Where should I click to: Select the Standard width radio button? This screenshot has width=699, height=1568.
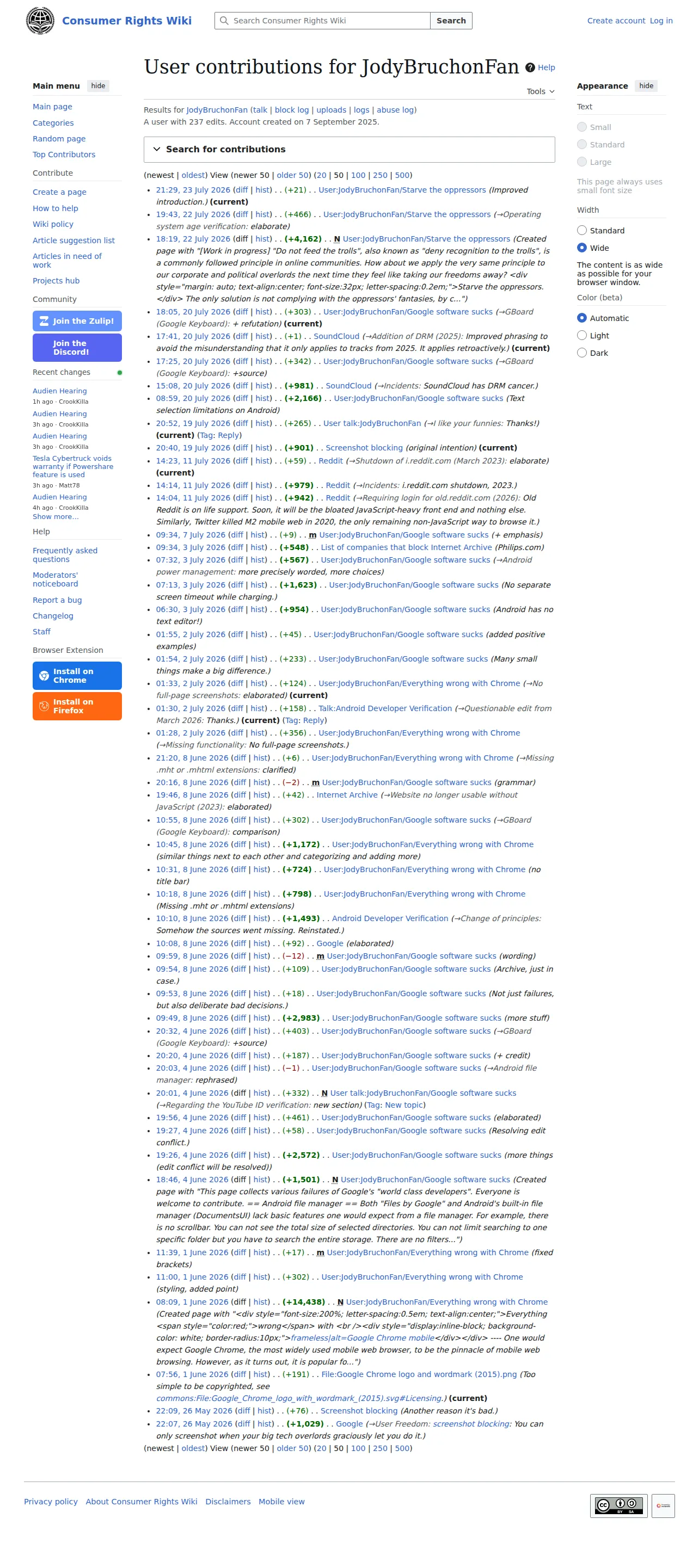[x=581, y=230]
